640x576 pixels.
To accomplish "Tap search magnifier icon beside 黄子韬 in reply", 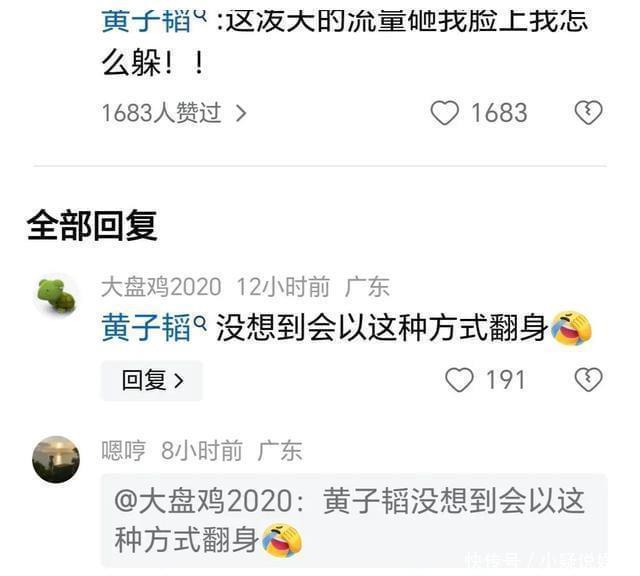I will [200, 322].
